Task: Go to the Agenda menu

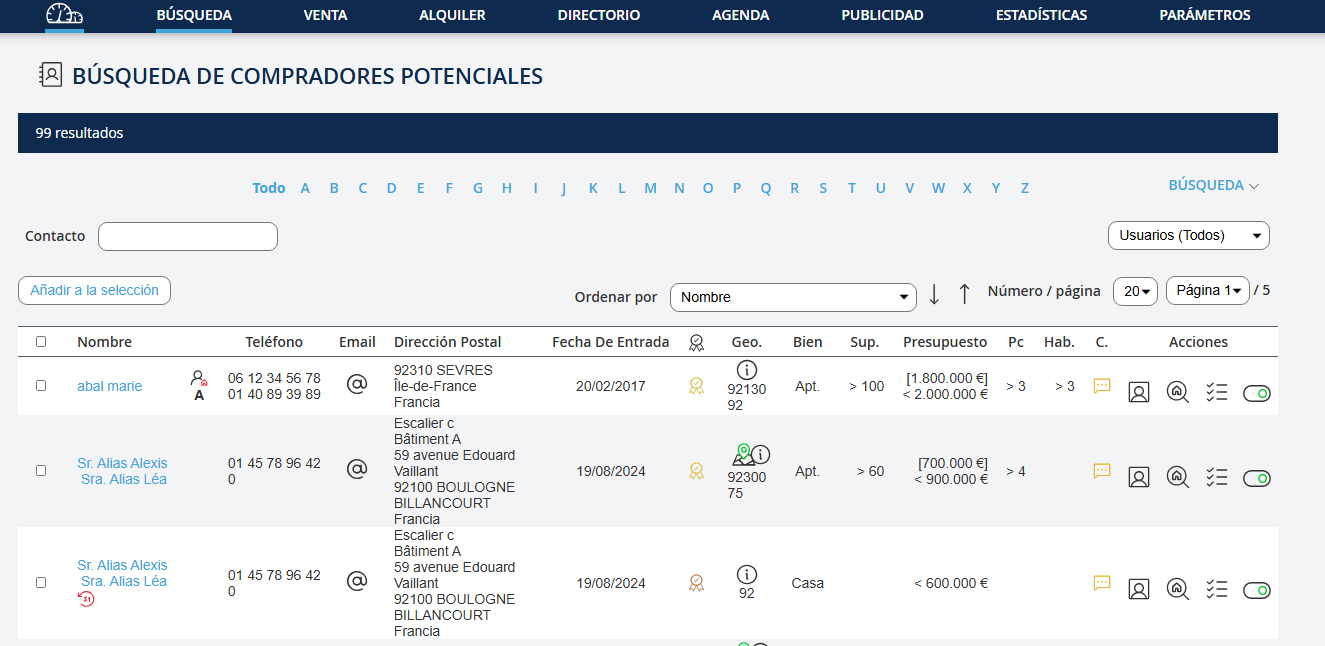Action: tap(740, 15)
